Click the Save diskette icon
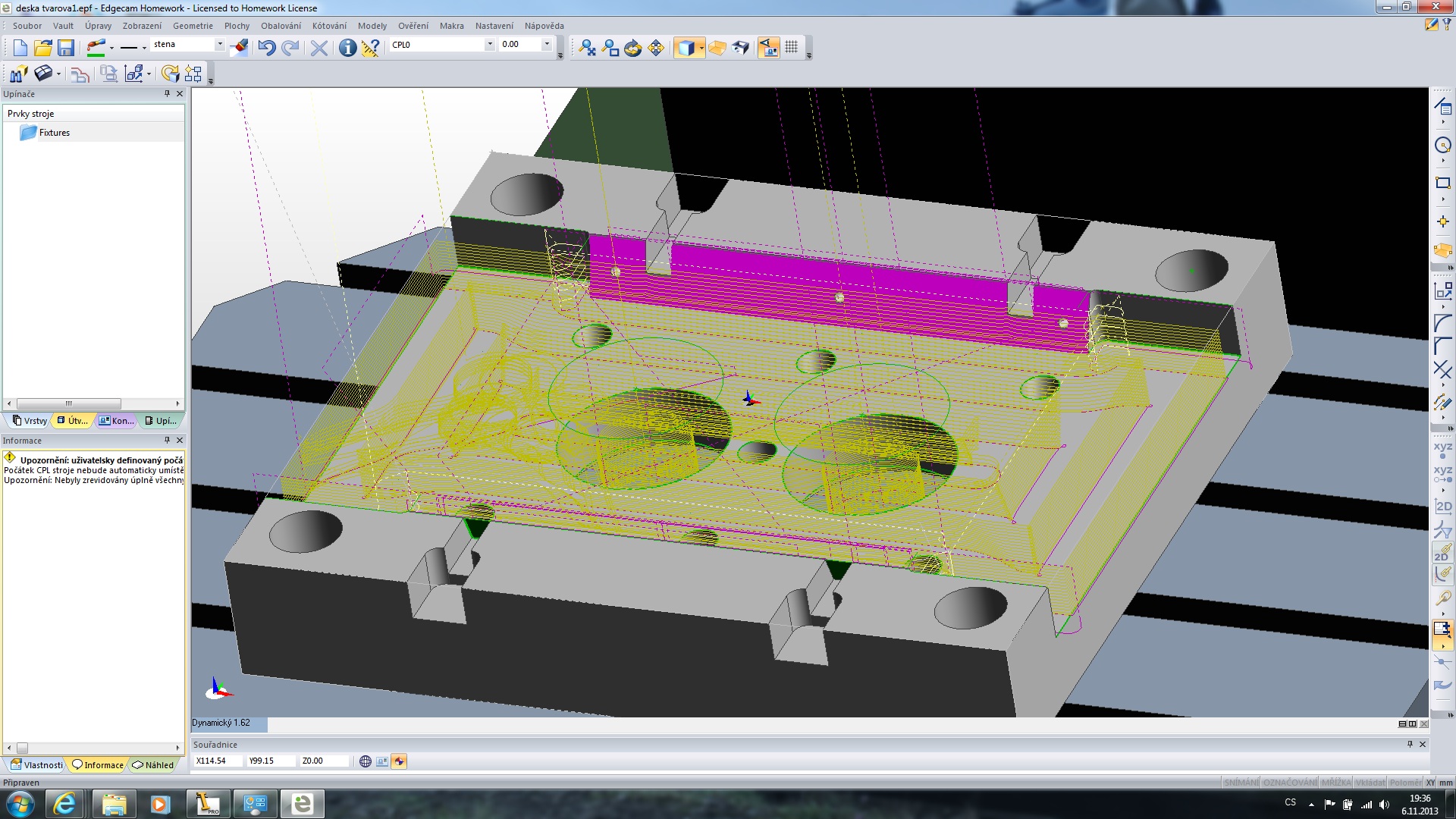1456x819 pixels. click(66, 48)
